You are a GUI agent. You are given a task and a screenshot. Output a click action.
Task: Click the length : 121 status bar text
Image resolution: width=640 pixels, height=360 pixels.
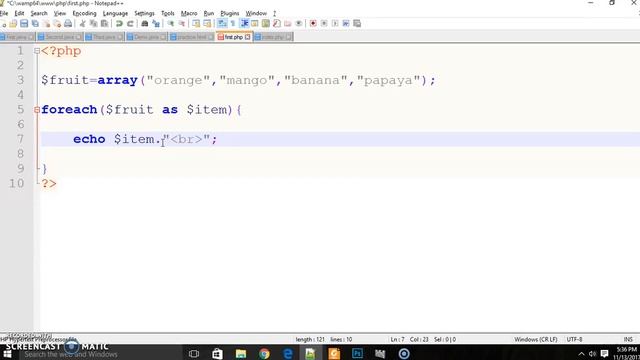coord(310,339)
